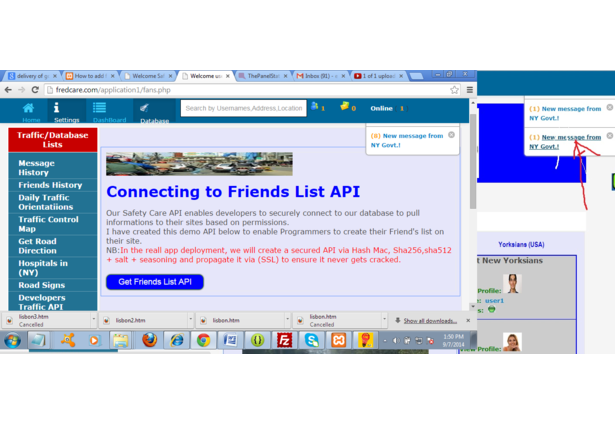Open Microsoft Word from the taskbar
This screenshot has width=615, height=424.
[230, 340]
